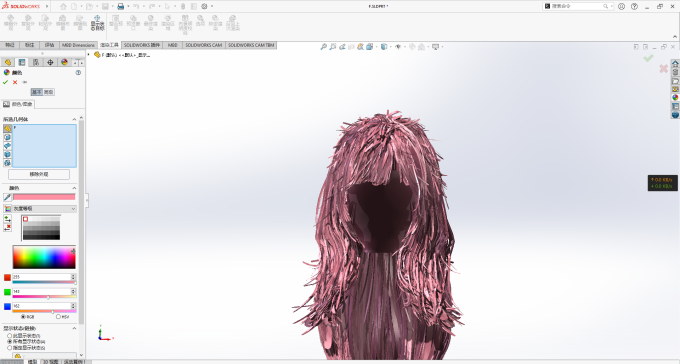Open the 3D Views bottom tab
Viewport: 680px width, 364px height.
point(50,361)
